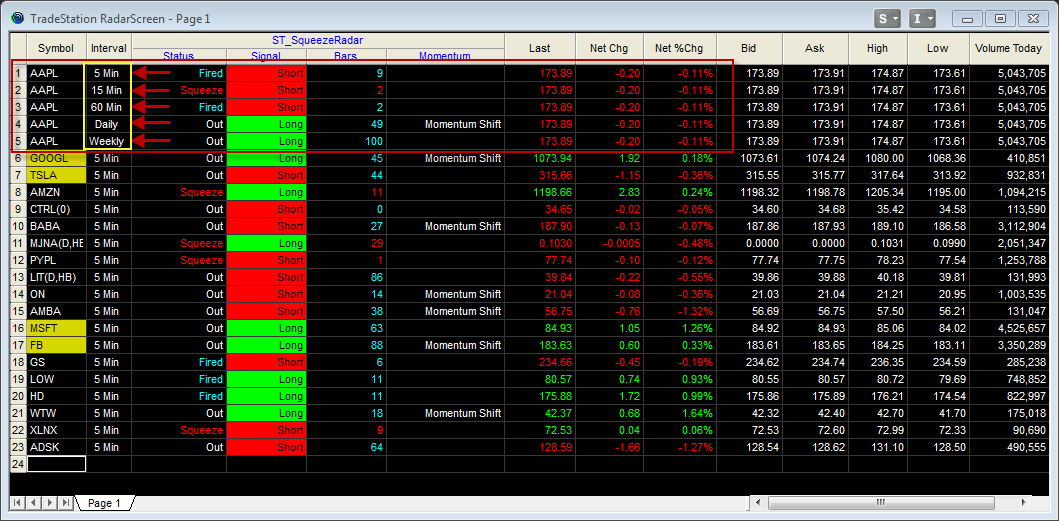1059x521 pixels.
Task: Click the Squeeze status cell for AMZN
Action: pos(179,192)
